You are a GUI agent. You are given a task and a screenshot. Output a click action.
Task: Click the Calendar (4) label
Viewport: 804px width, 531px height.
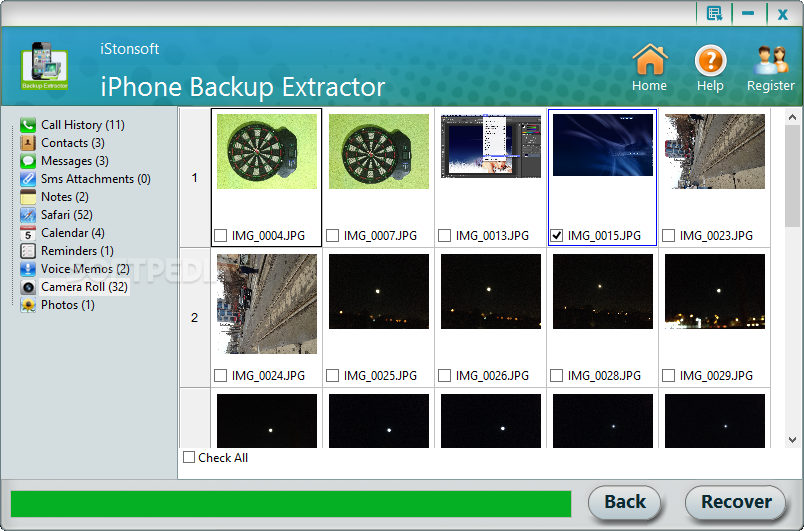tap(73, 233)
